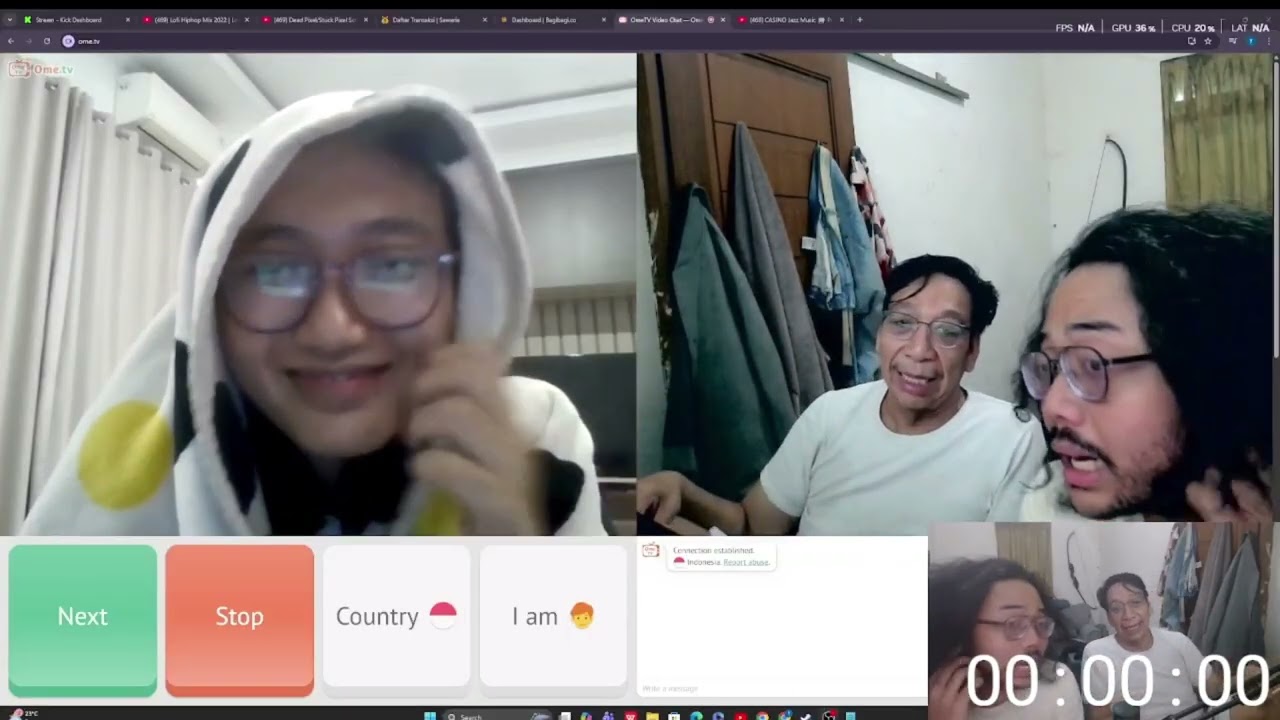1280x720 pixels.
Task: Bookmark this page with the star icon
Action: click(x=1208, y=41)
